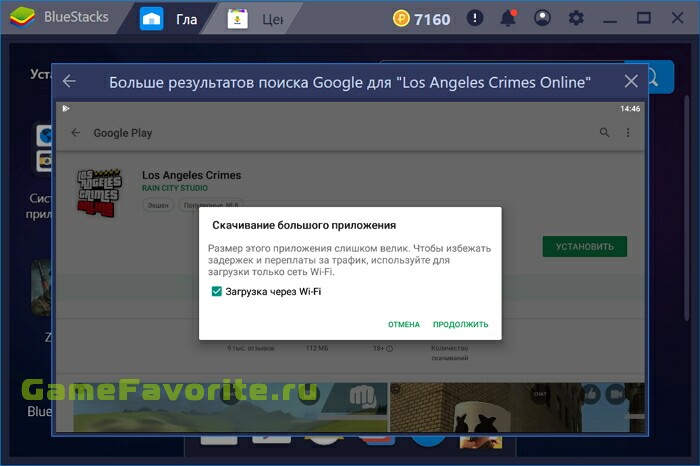Click Google Play back arrow
The width and height of the screenshot is (700, 466).
(x=76, y=133)
